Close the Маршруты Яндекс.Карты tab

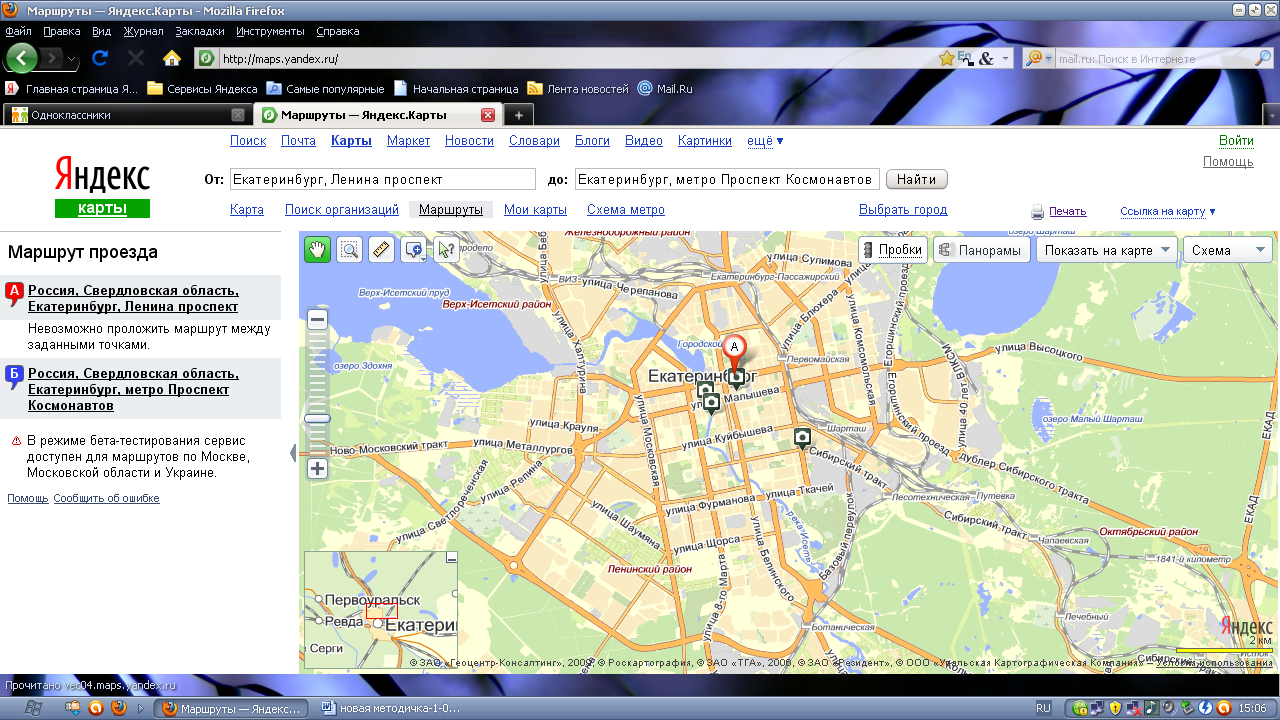click(x=488, y=115)
